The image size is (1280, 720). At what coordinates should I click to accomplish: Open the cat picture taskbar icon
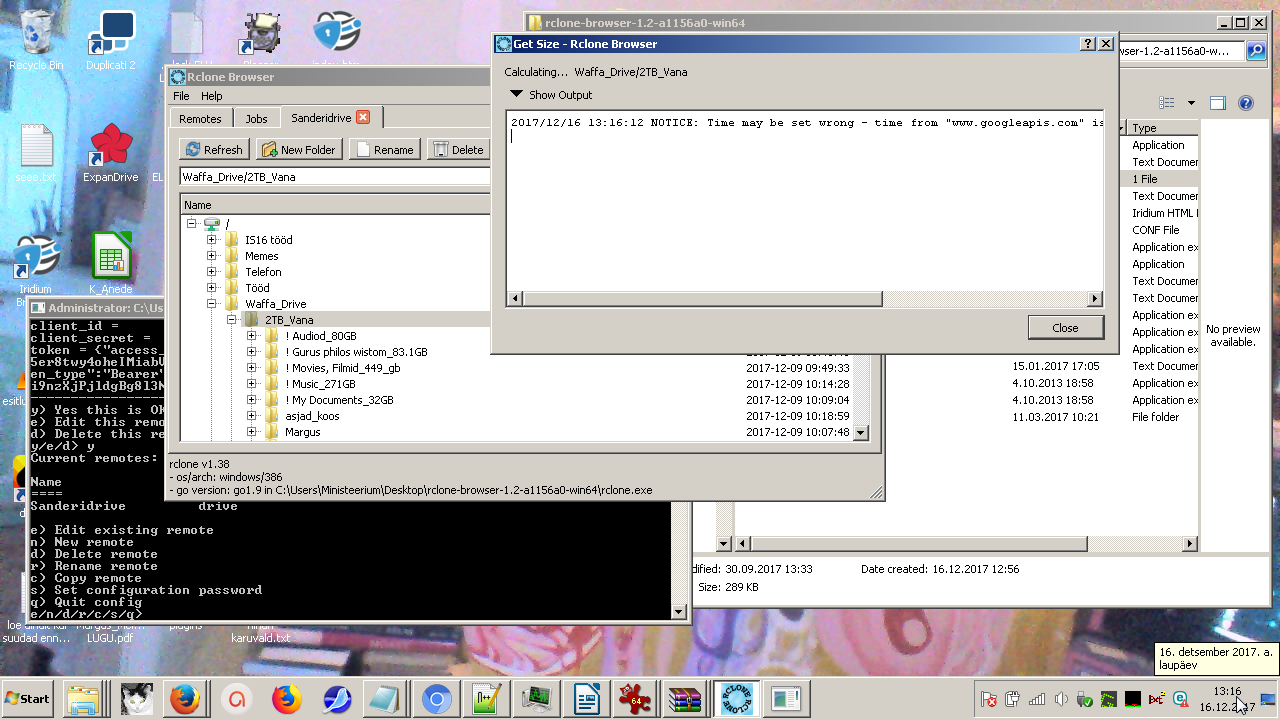(x=137, y=699)
